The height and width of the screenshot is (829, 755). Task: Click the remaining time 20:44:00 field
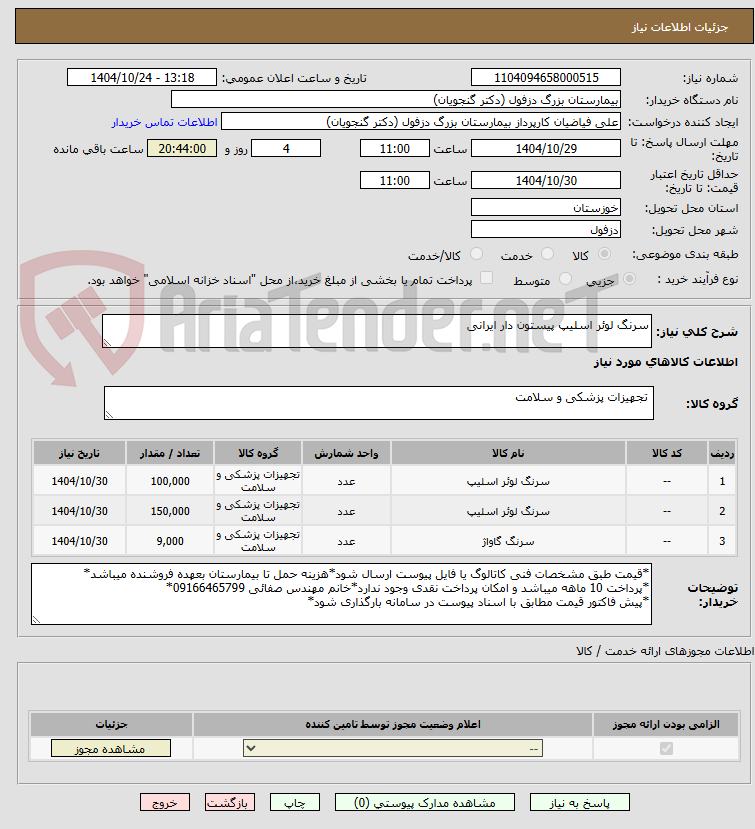click(182, 148)
